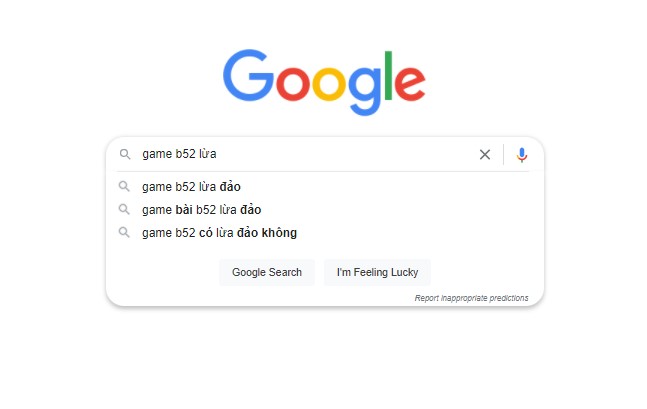Choose the suggestion 'game bài b52 lừa đảo'
This screenshot has width=647, height=409.
point(201,209)
